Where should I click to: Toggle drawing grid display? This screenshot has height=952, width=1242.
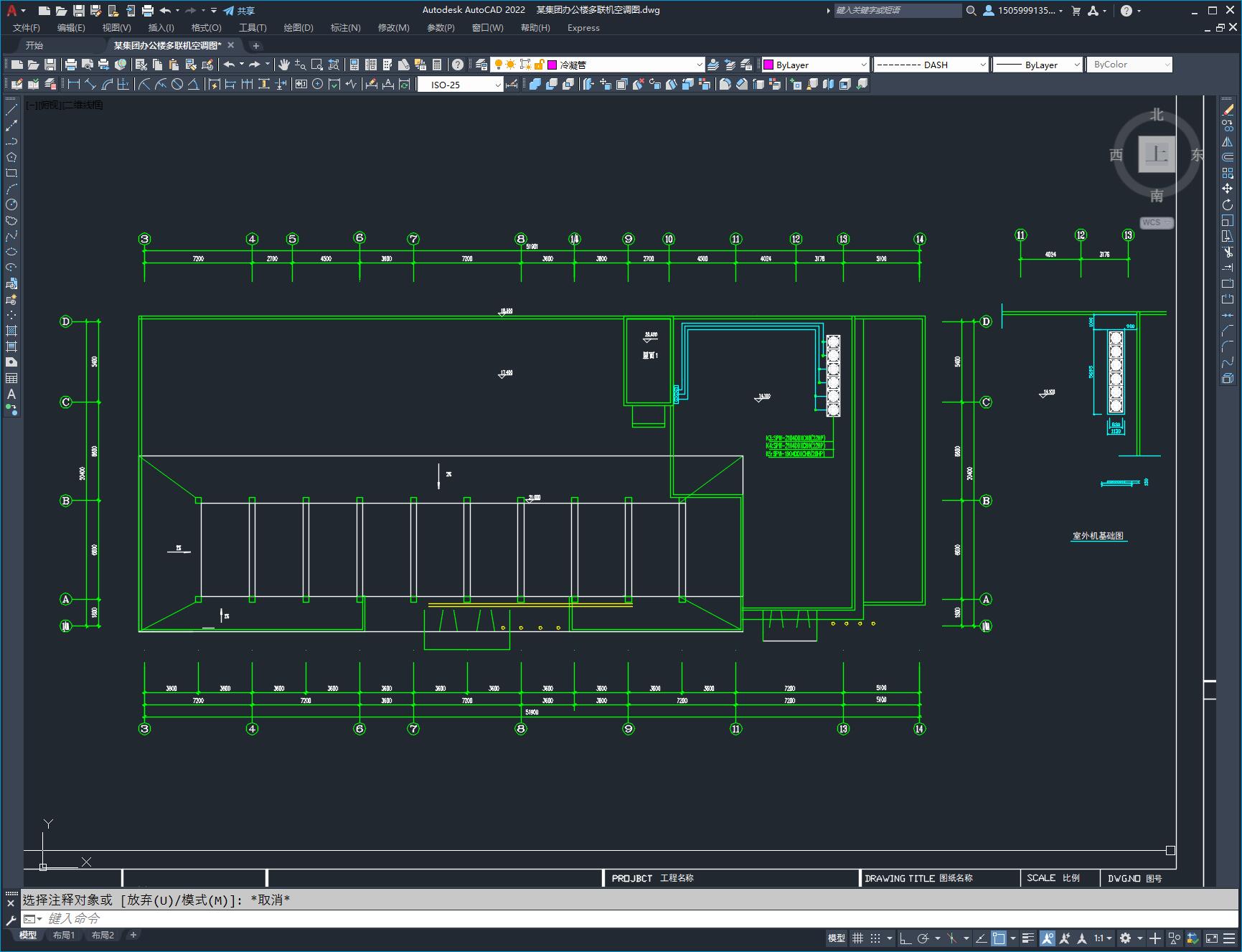click(857, 938)
